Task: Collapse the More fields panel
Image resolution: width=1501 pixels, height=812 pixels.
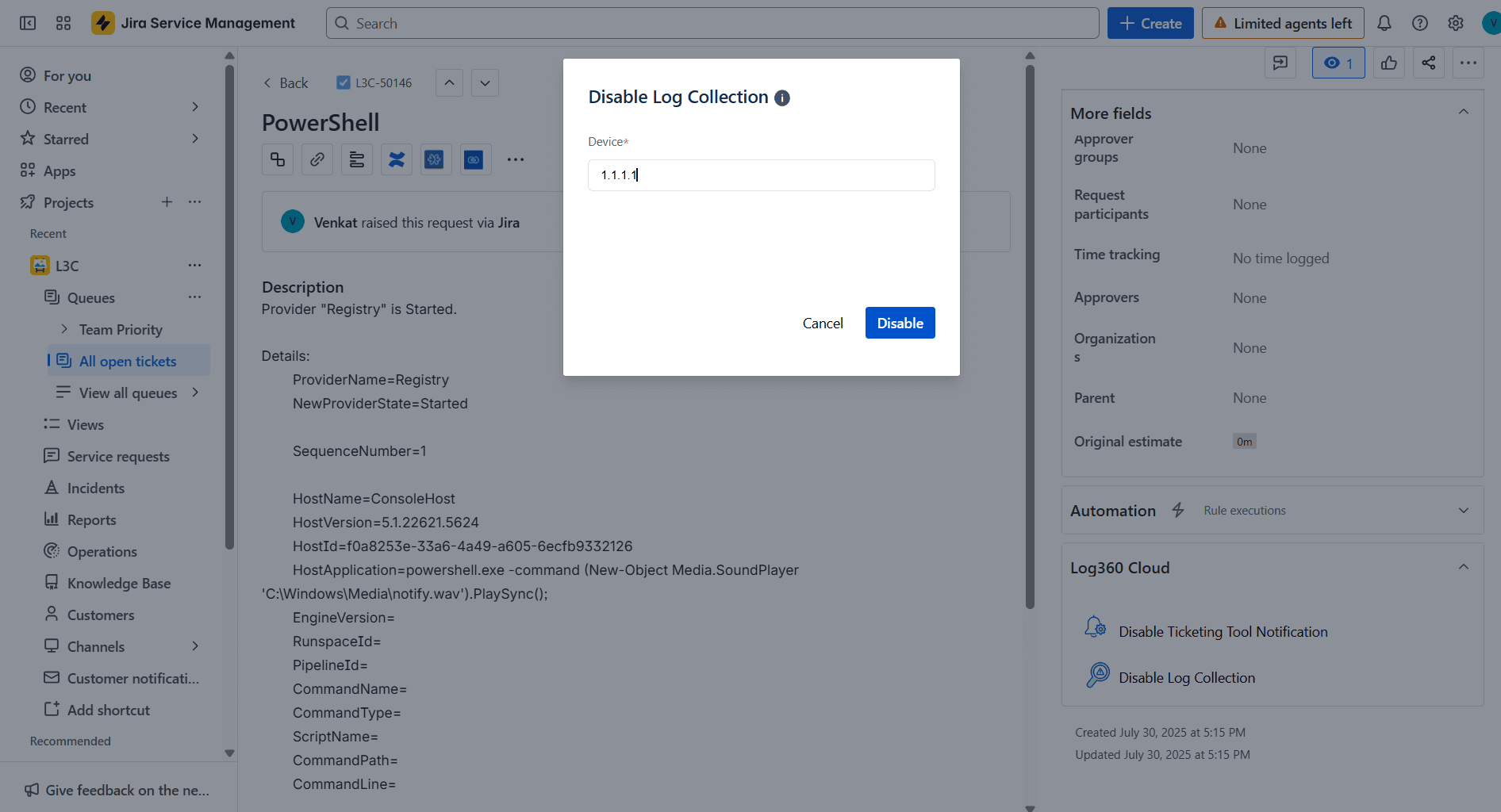Action: 1464,111
